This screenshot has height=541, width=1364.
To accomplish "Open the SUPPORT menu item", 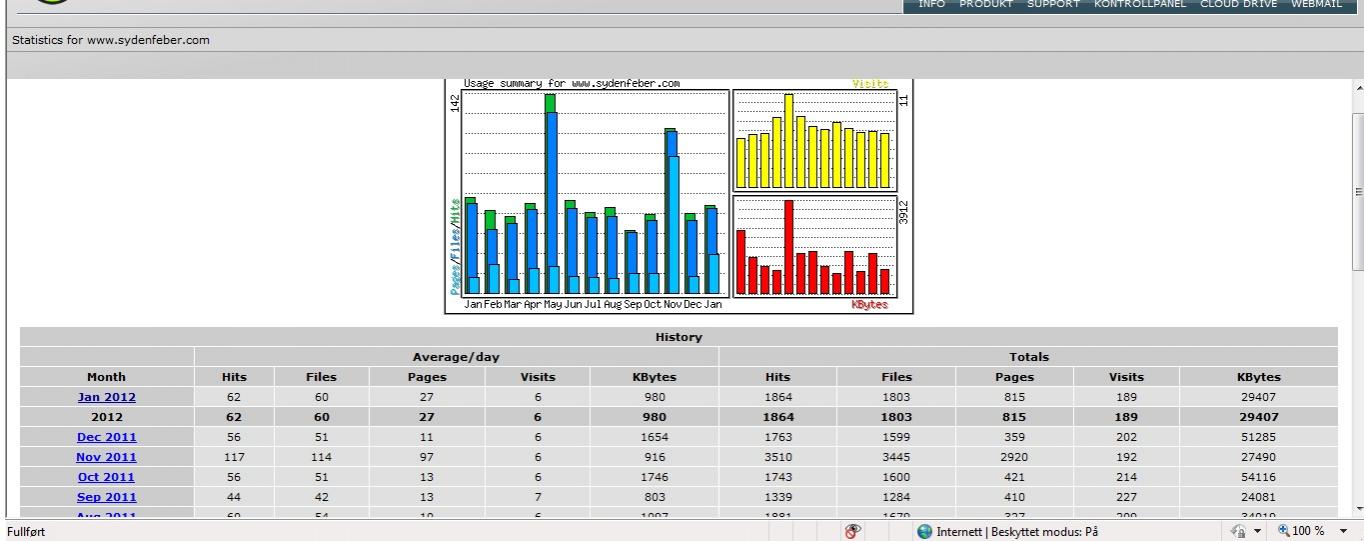I will pyautogui.click(x=1054, y=4).
